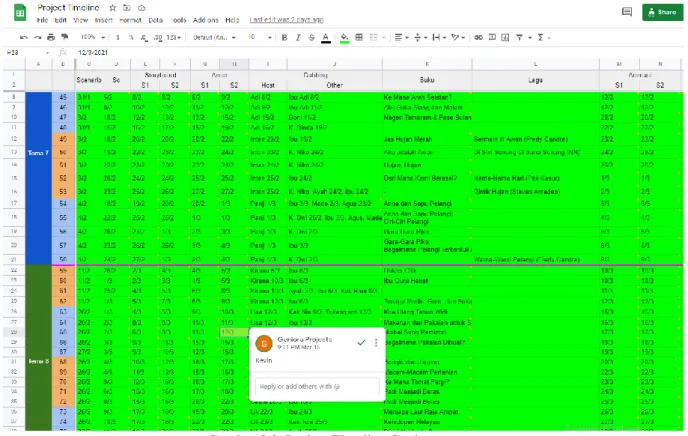Open the Data menu
The width and height of the screenshot is (688, 436).
click(x=155, y=20)
